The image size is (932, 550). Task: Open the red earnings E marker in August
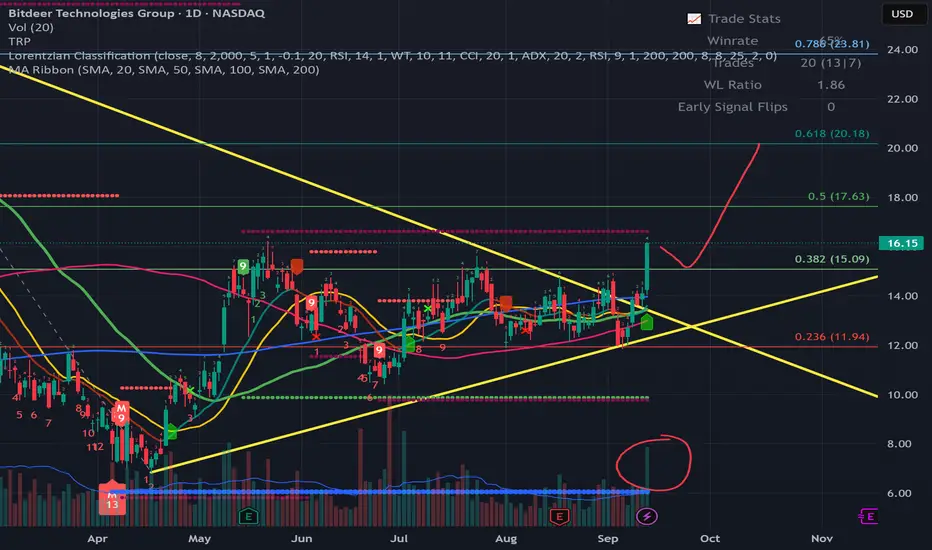(559, 516)
